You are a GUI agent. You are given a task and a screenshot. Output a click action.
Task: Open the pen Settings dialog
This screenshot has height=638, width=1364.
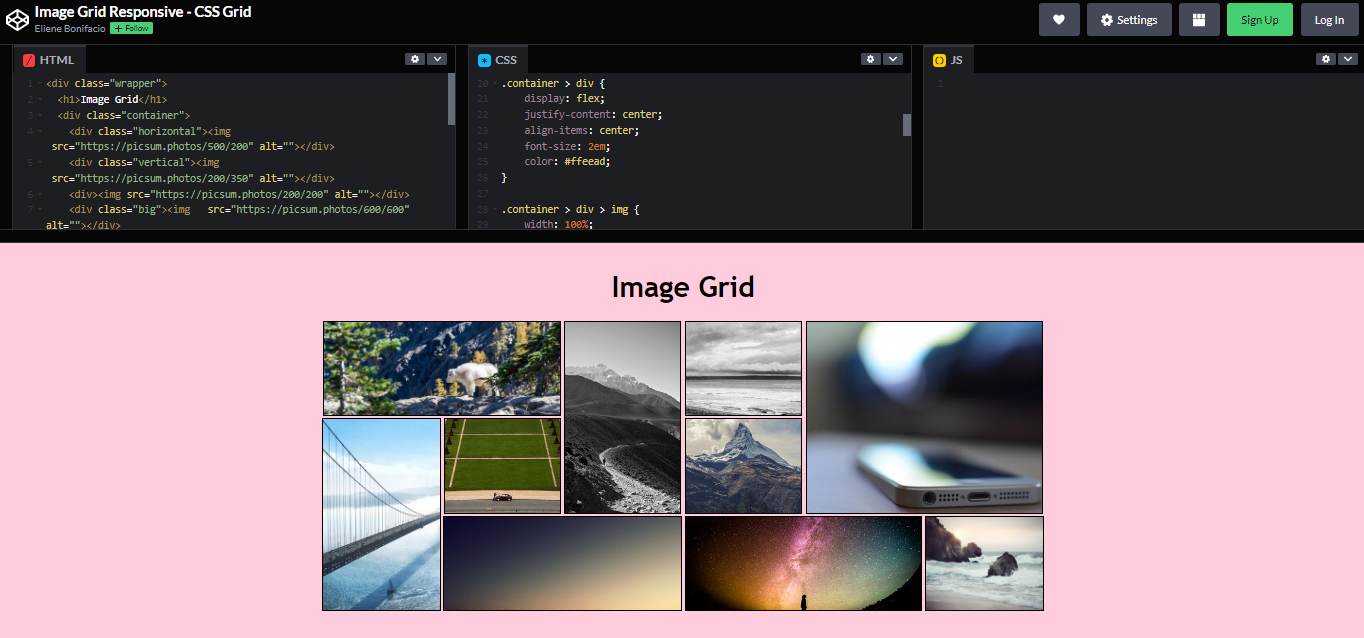[1129, 19]
